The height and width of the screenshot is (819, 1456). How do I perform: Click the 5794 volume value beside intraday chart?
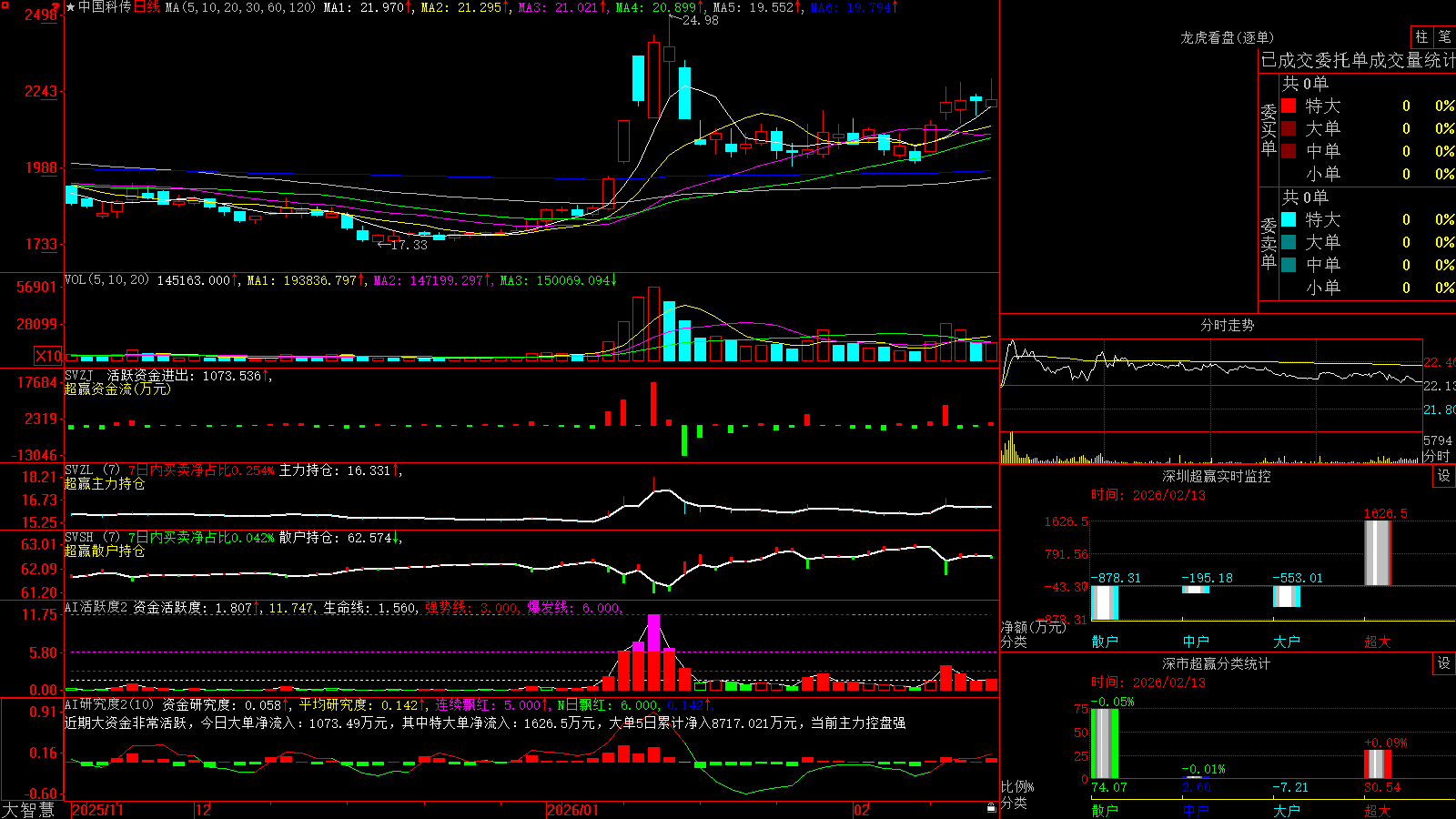[1438, 440]
